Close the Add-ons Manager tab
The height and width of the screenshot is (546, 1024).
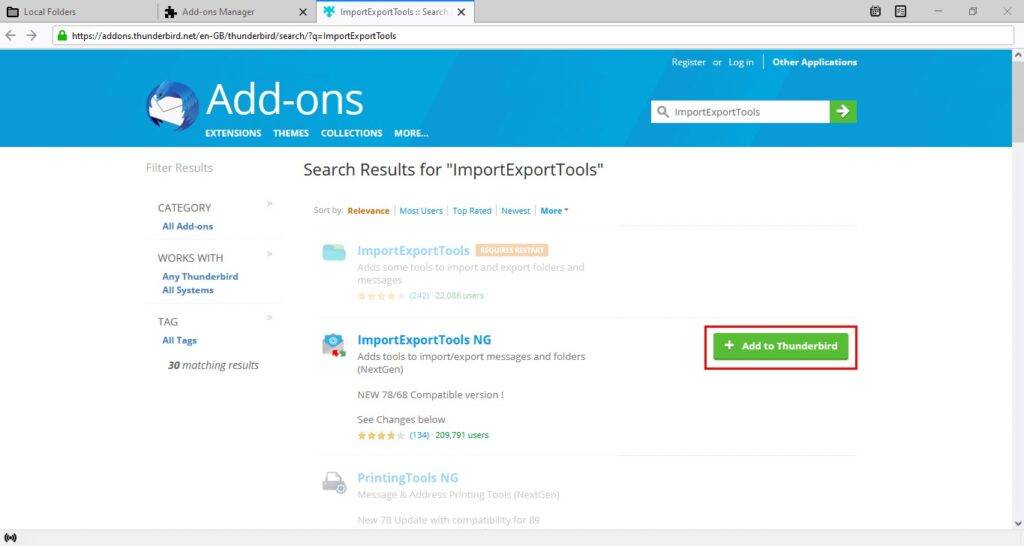point(303,12)
